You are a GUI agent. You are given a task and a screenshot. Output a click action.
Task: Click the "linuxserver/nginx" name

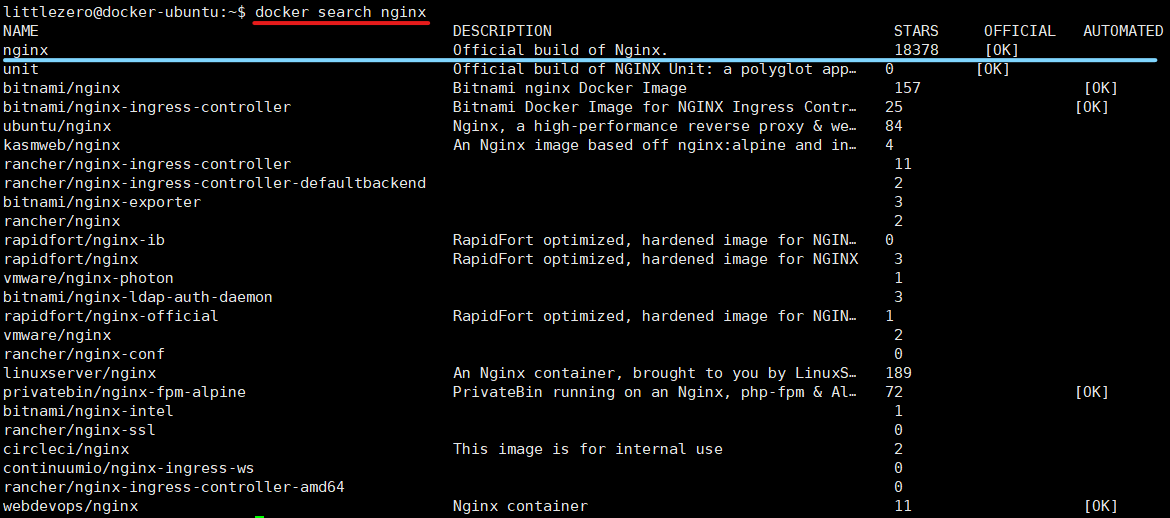pos(79,372)
